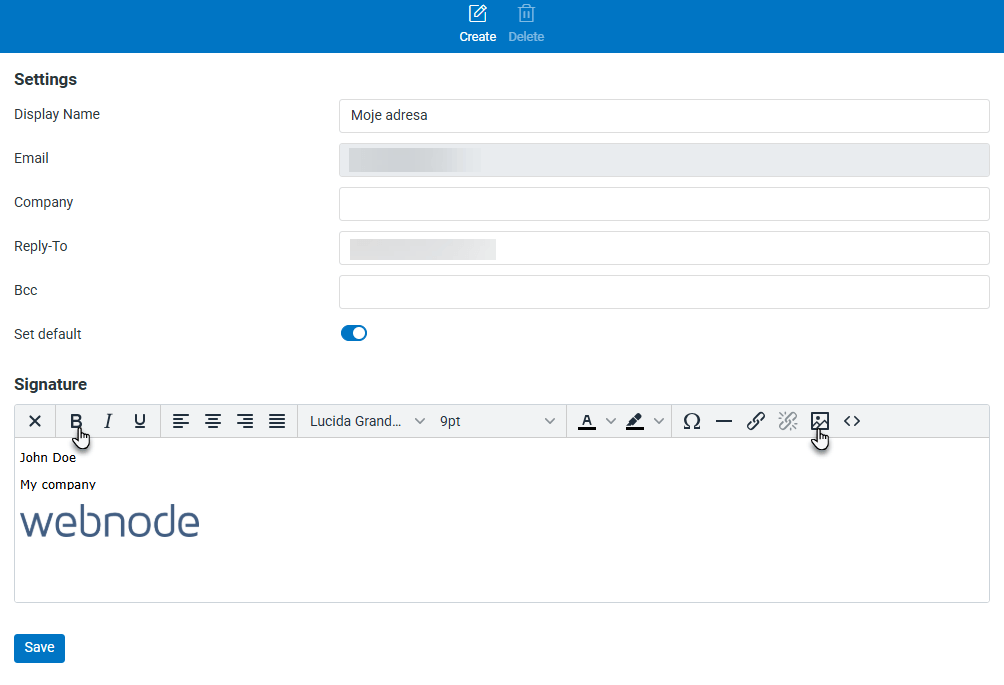Viewport: 1004px width, 685px height.
Task: Click the Bcc input field
Action: click(664, 292)
